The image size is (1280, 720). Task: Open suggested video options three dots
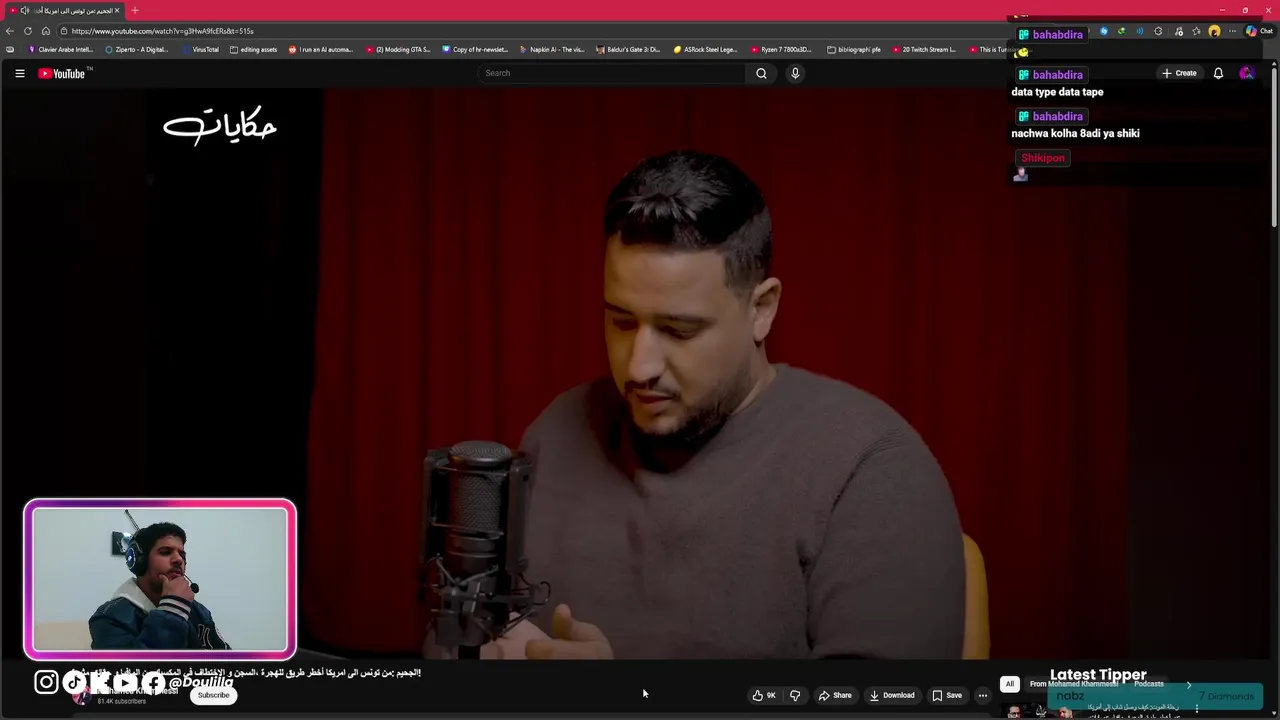click(1197, 709)
